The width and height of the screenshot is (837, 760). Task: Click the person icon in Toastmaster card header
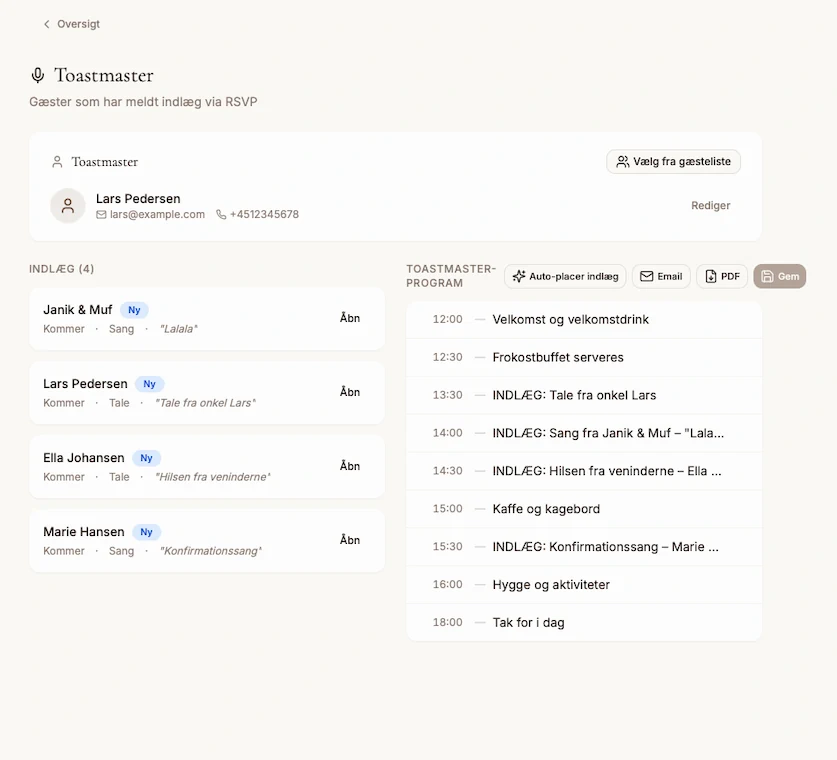(x=57, y=162)
